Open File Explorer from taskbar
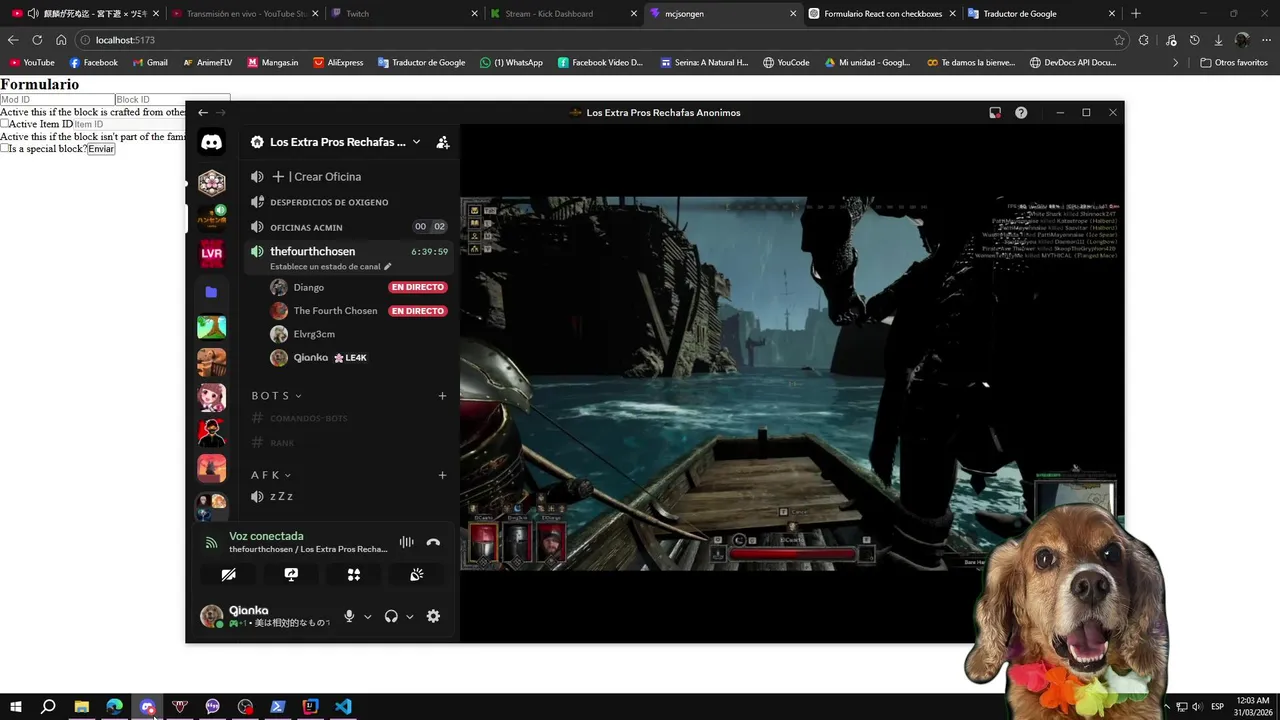 pyautogui.click(x=81, y=706)
